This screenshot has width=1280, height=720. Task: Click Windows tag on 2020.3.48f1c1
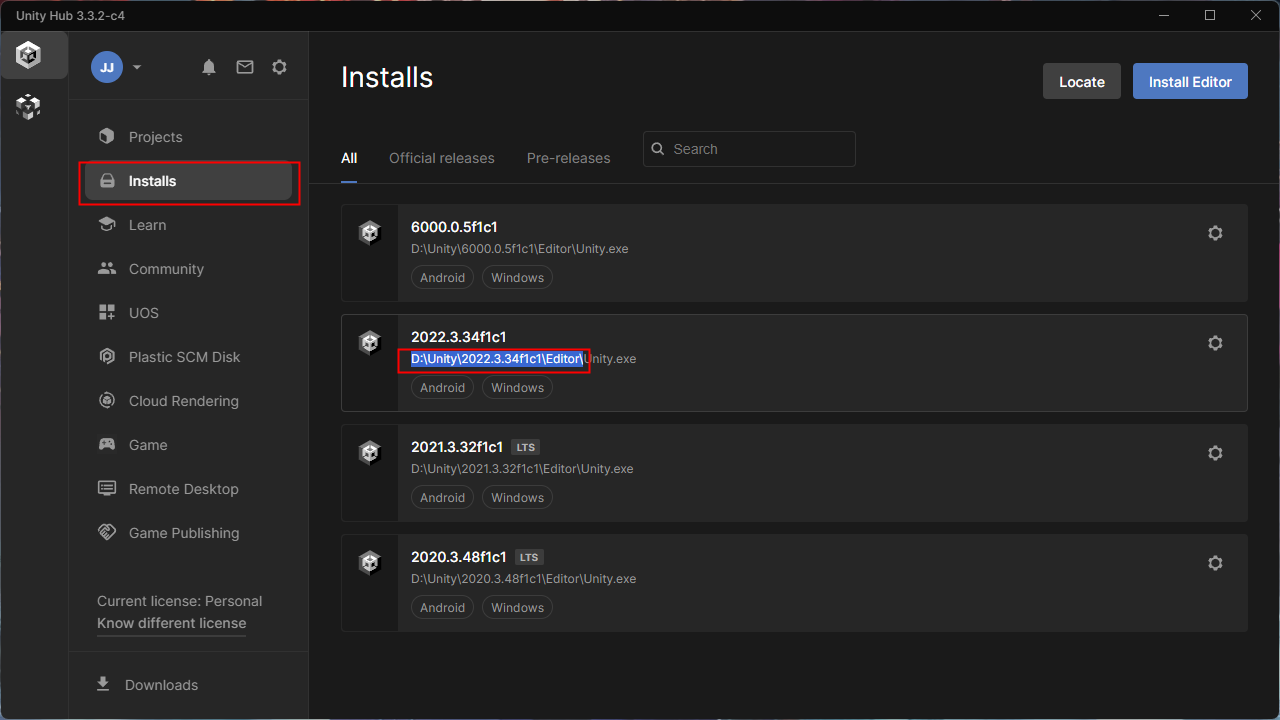coord(518,607)
